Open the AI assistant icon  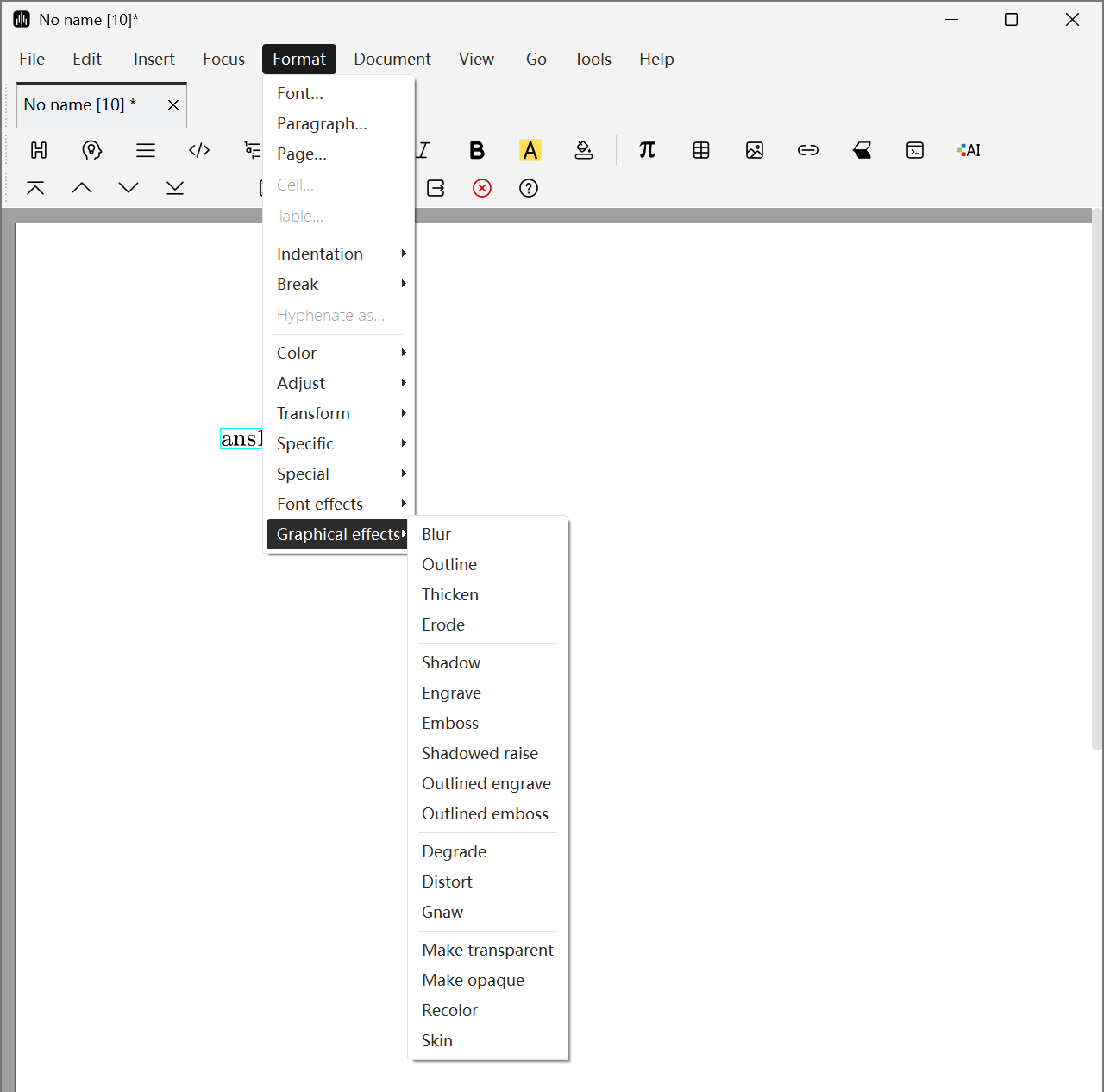[969, 150]
